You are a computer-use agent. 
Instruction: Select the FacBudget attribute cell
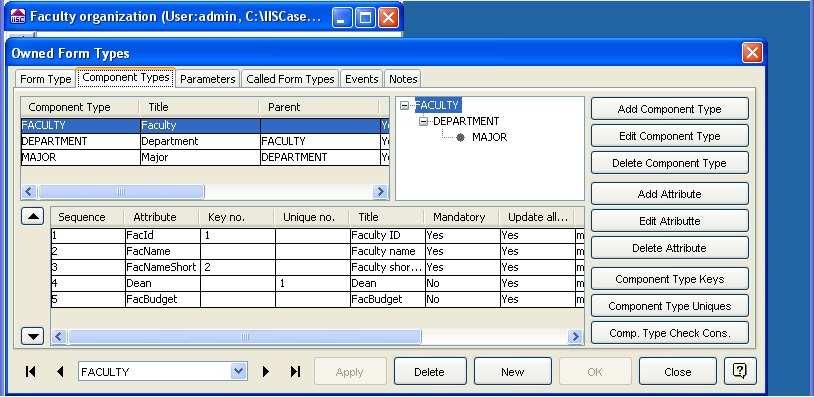pyautogui.click(x=162, y=300)
